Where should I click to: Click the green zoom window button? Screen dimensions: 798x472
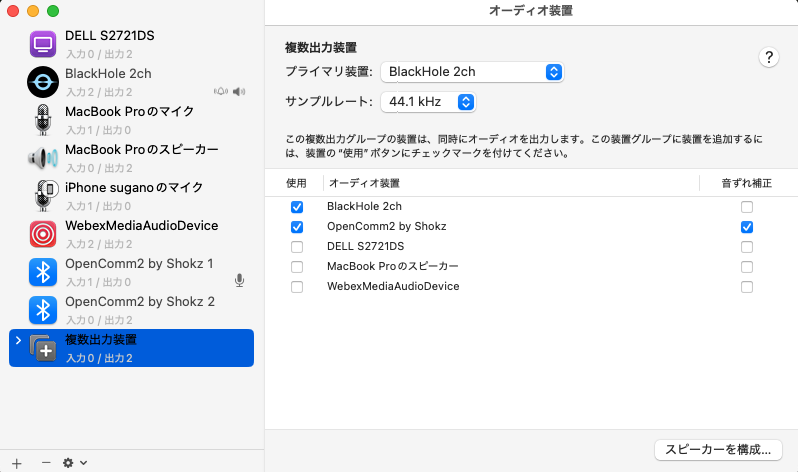click(x=53, y=11)
